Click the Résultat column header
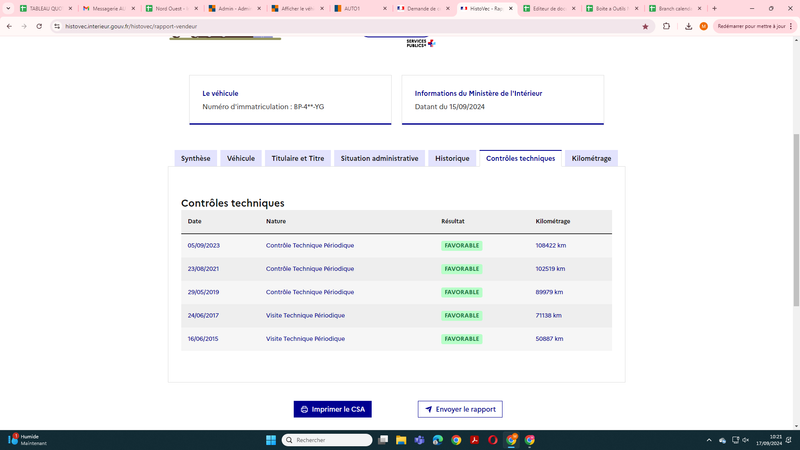The width and height of the screenshot is (800, 450). (x=453, y=221)
